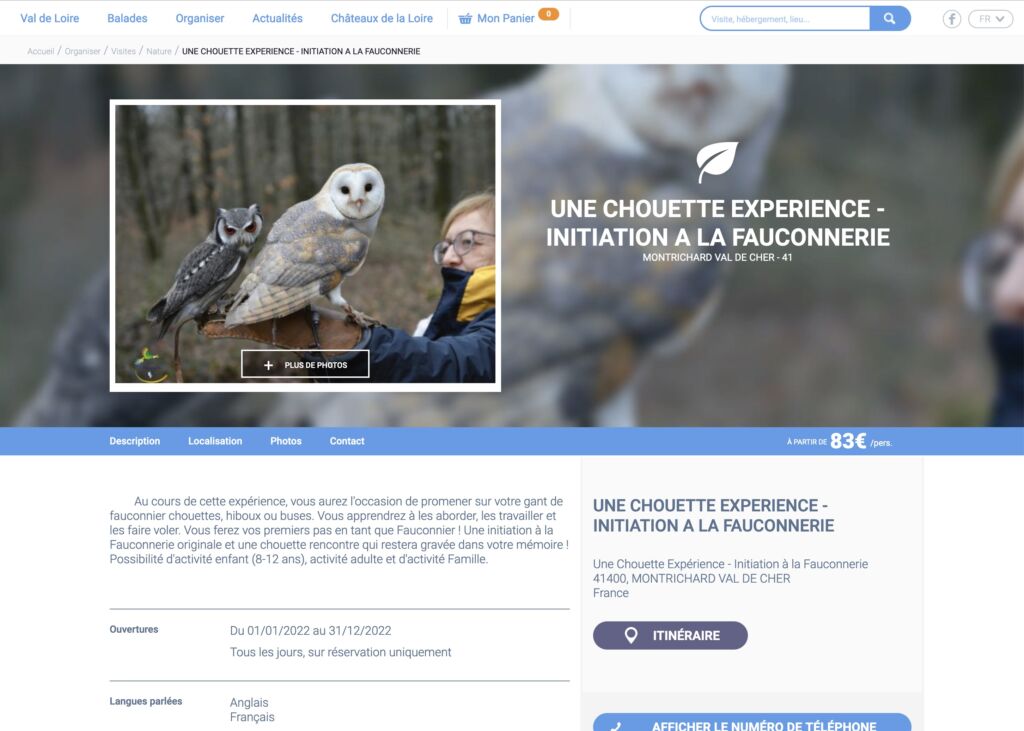Open the owl photo thumbnail
Viewport: 1024px width, 731px height.
(305, 244)
